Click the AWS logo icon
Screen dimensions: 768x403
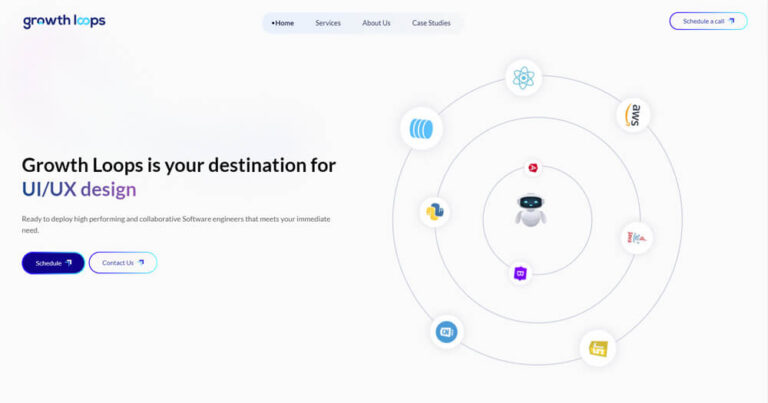point(632,114)
